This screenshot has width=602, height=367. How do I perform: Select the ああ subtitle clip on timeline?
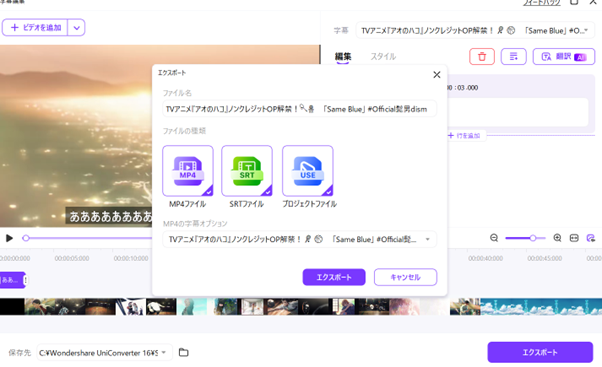(x=12, y=280)
